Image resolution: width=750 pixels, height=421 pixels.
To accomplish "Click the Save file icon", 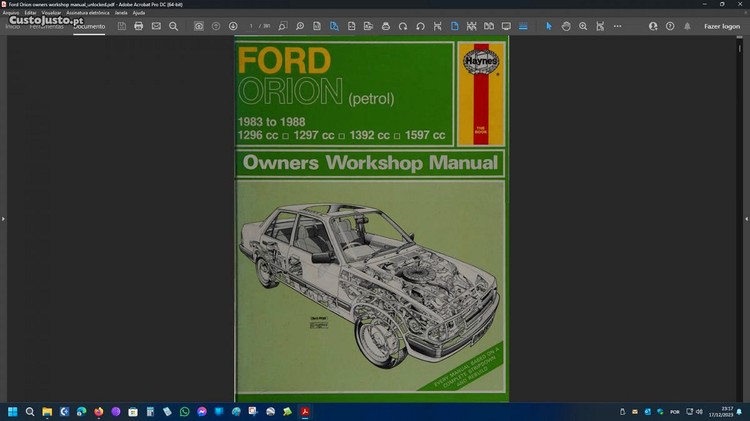I will click(x=121, y=26).
